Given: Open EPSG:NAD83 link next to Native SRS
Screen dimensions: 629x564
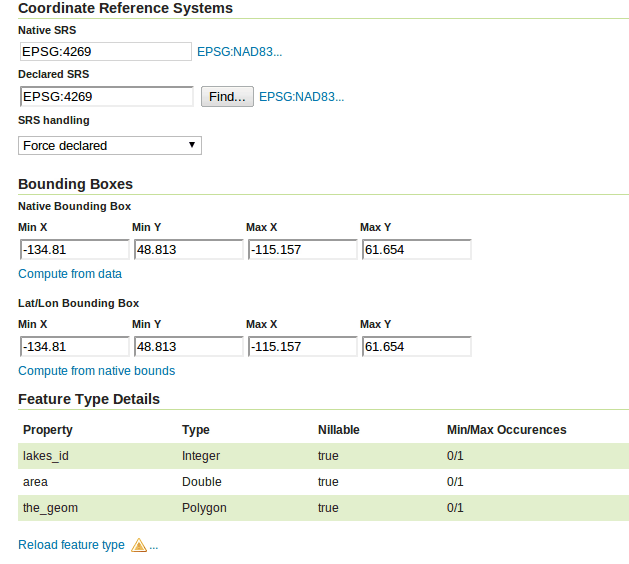Looking at the screenshot, I should pos(239,52).
